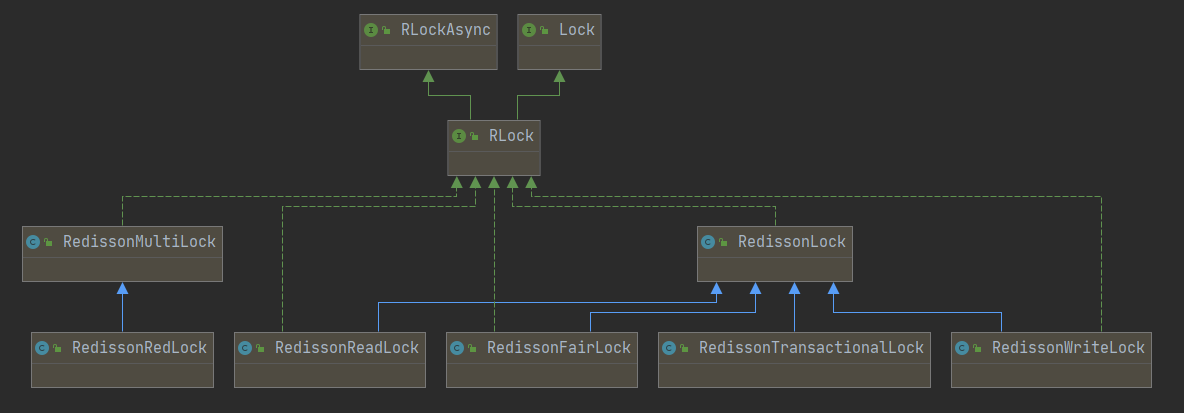Screen dimensions: 1184x413
Task: Click the interface icon on RLock node
Action: coord(458,136)
